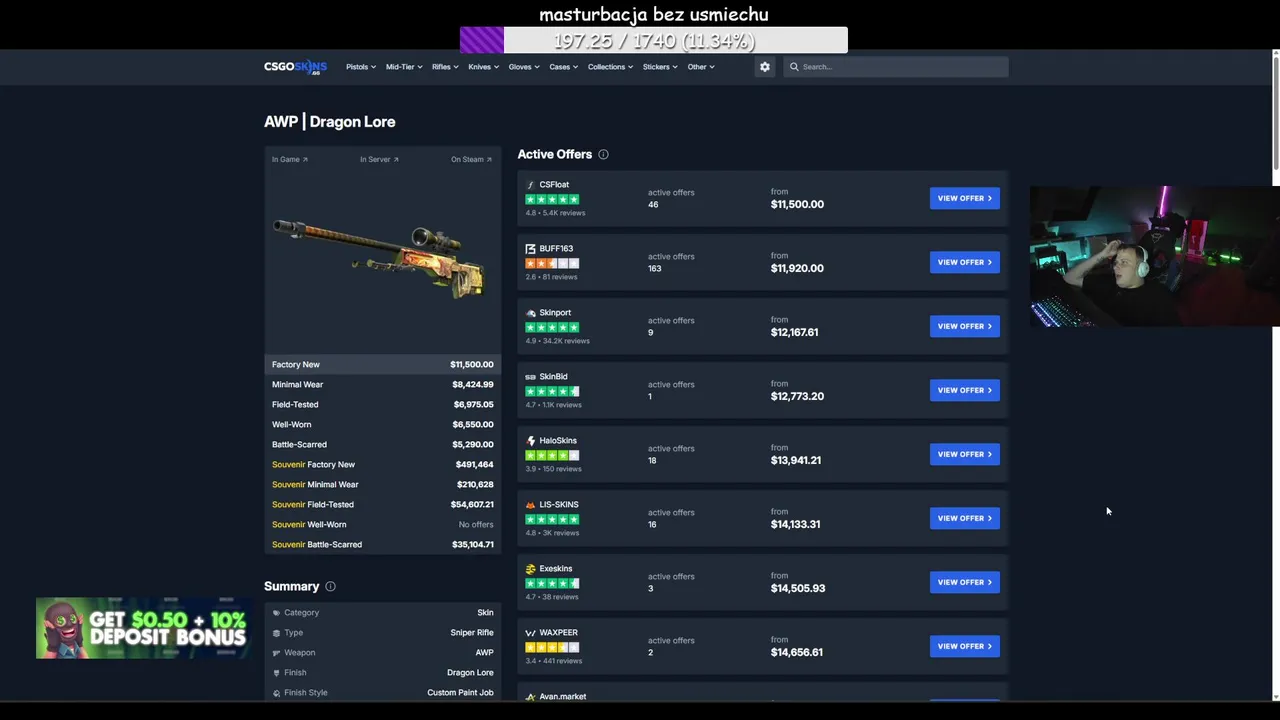
Task: Click the Avan.market logo icon
Action: point(531,697)
